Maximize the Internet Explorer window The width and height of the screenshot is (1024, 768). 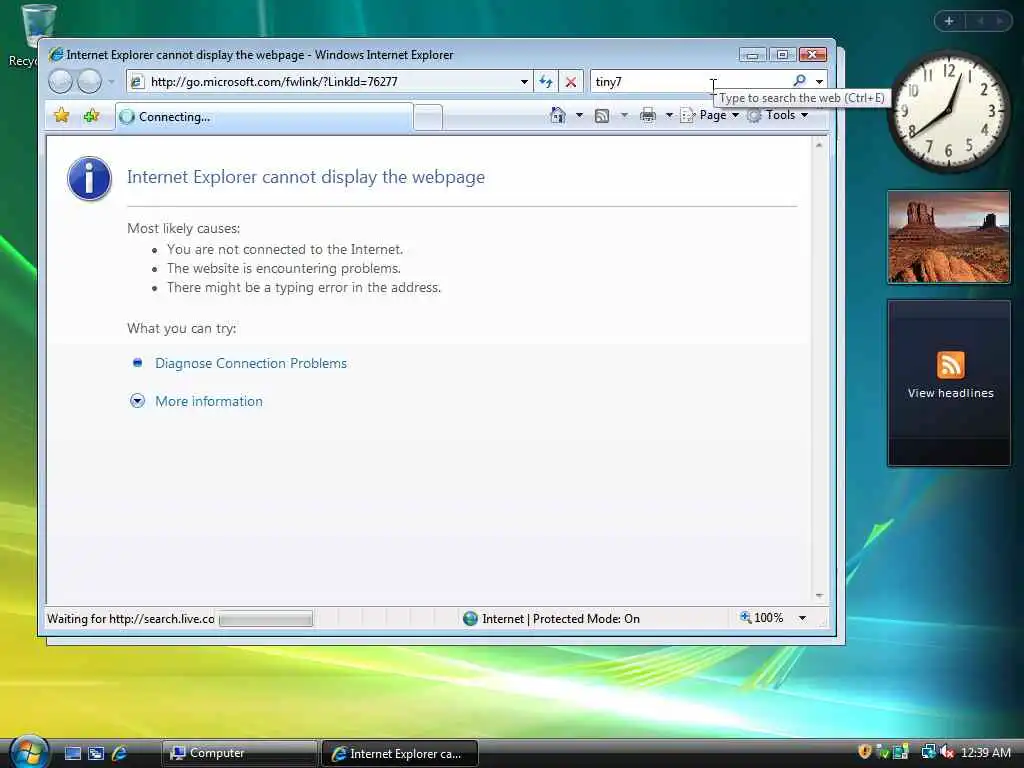[782, 55]
